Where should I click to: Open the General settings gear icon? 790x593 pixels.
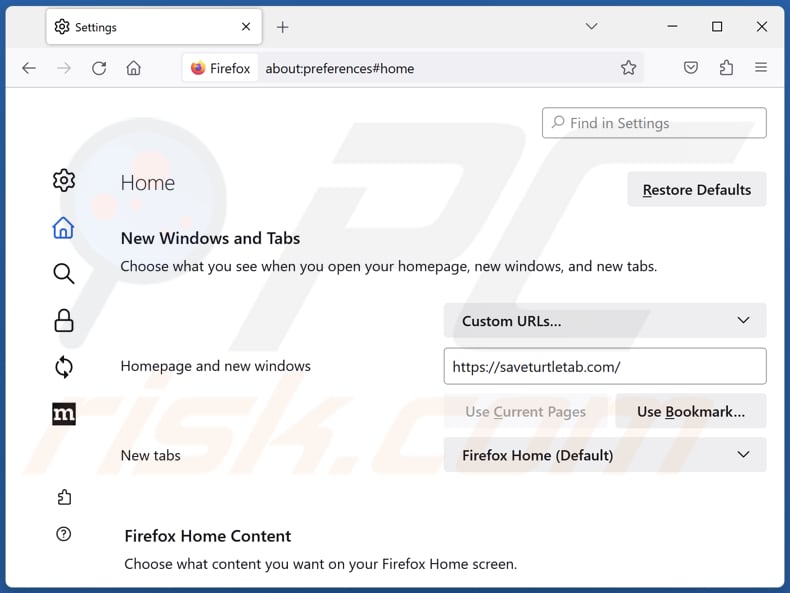click(x=64, y=180)
